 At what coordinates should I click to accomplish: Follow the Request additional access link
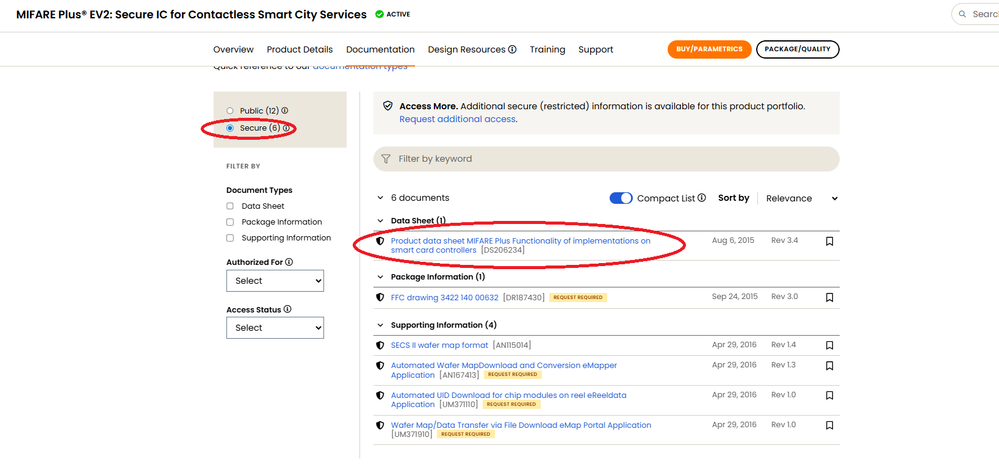pos(457,119)
